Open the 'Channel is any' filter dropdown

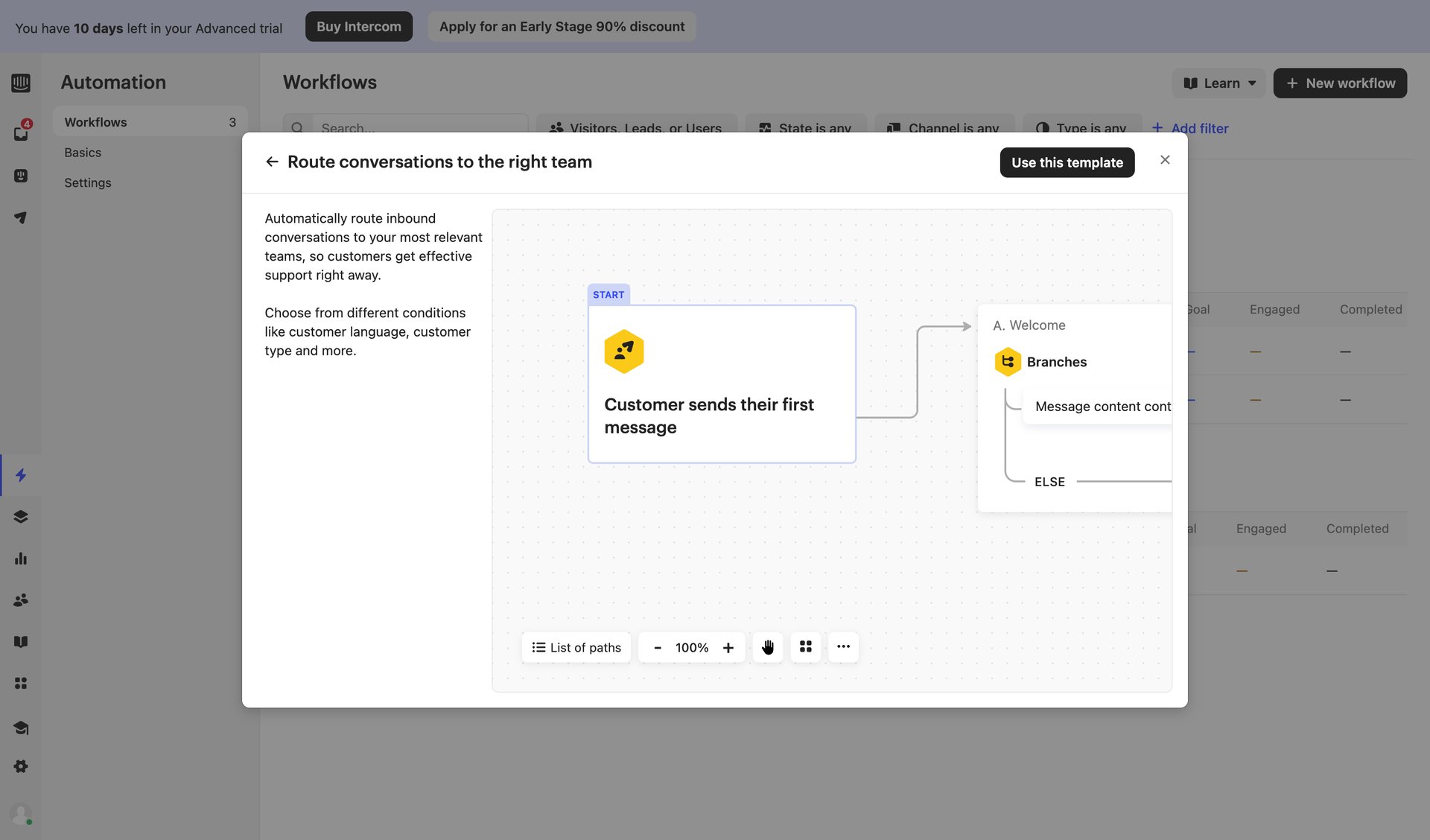(x=944, y=128)
